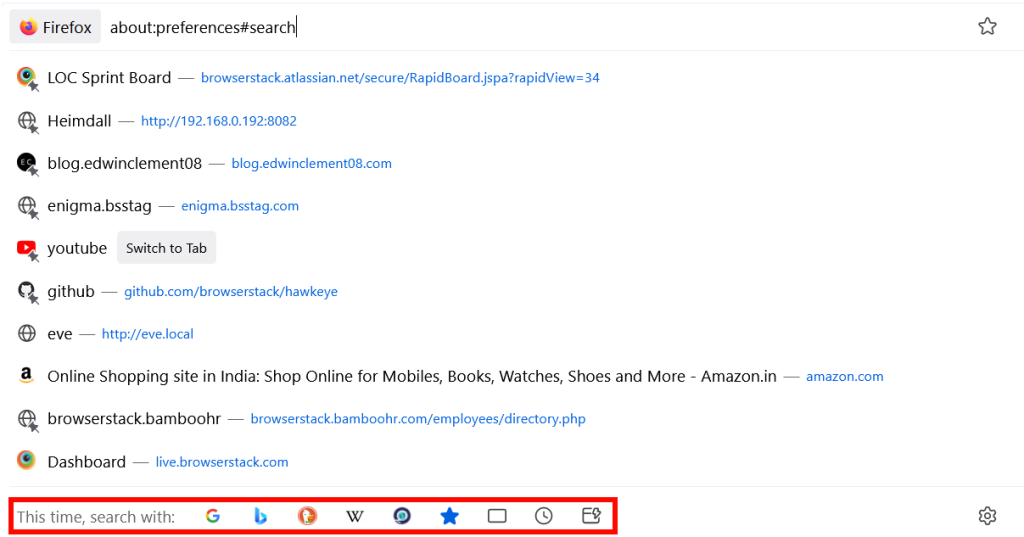Image resolution: width=1024 pixels, height=537 pixels.
Task: Open http://192.168.0.192:8082 link
Action: [x=219, y=121]
